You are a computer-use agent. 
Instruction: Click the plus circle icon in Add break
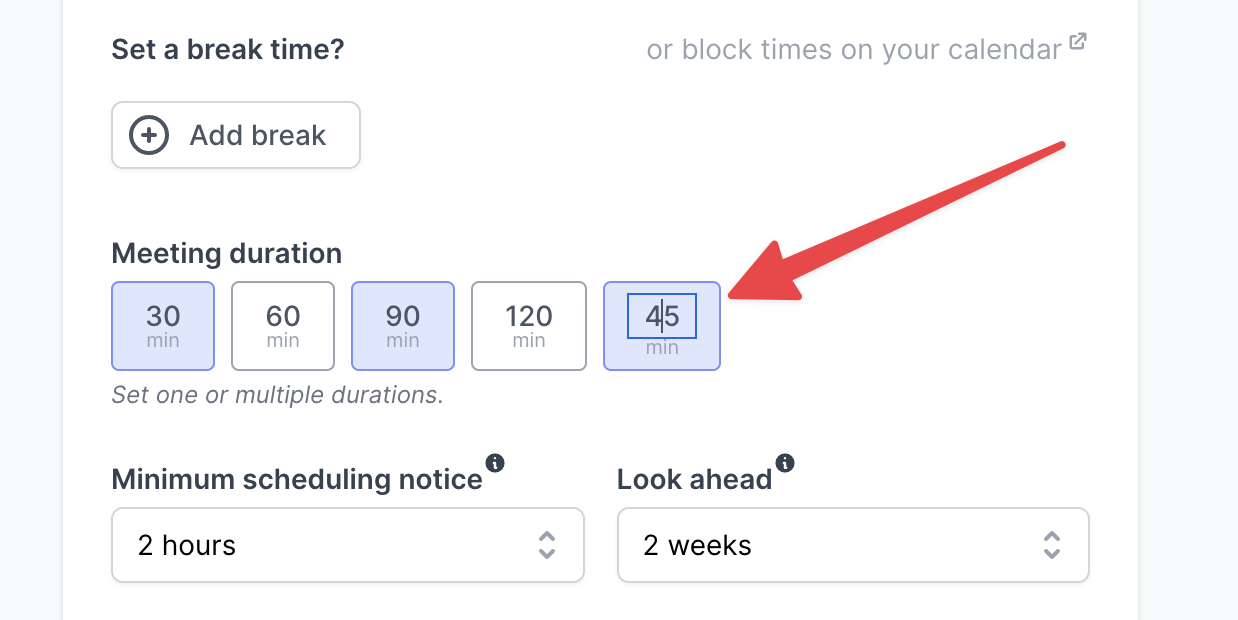tap(149, 135)
